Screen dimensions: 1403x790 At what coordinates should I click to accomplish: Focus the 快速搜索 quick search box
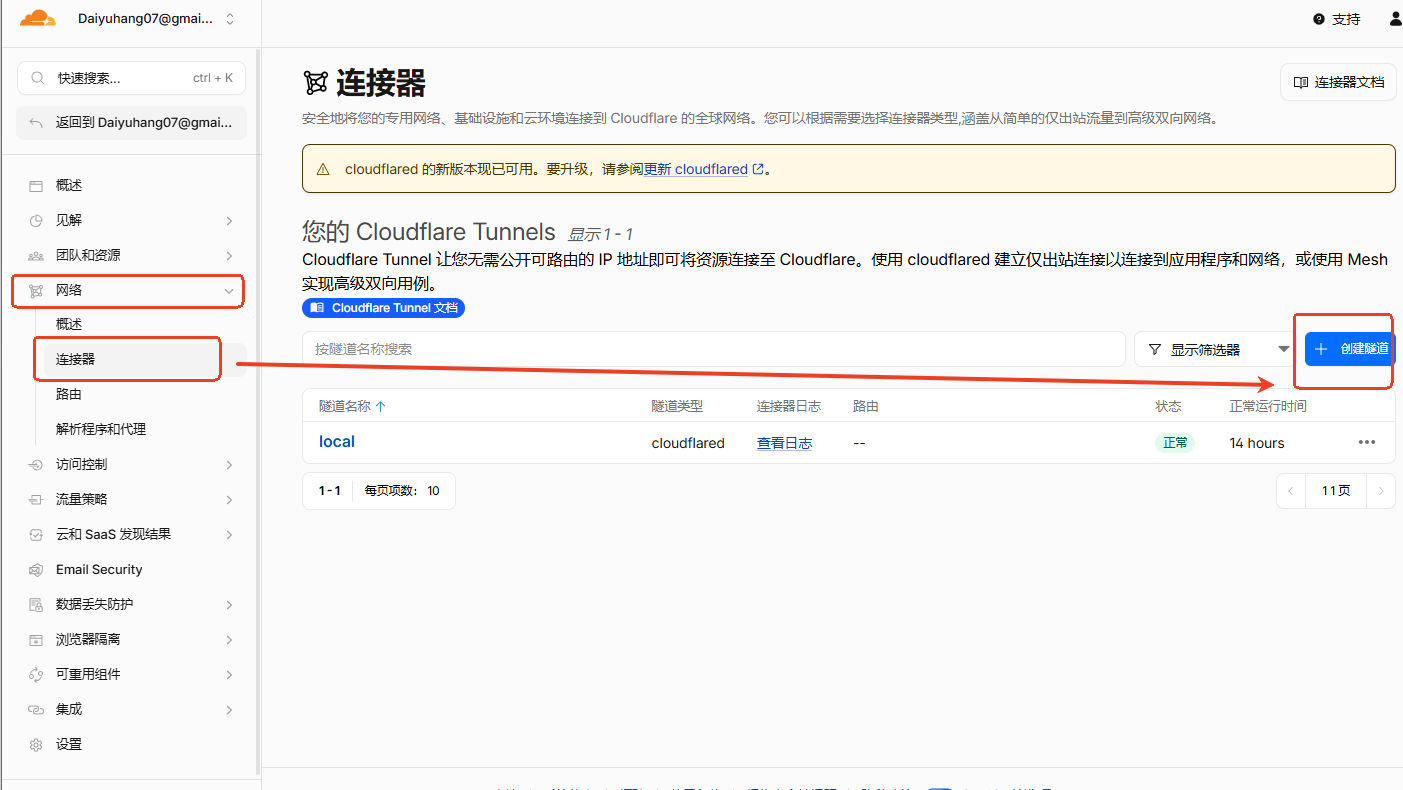click(x=131, y=78)
